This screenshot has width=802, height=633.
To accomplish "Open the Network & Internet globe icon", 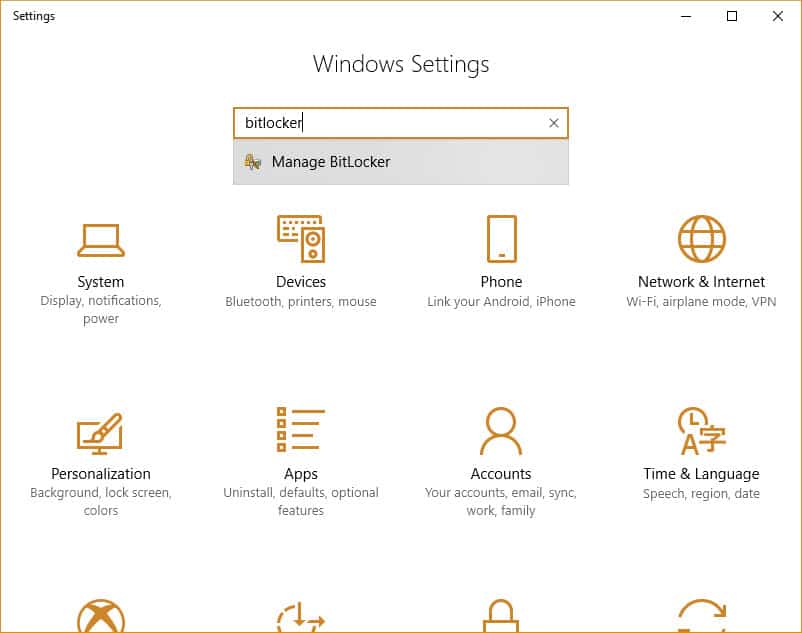I will (x=701, y=239).
